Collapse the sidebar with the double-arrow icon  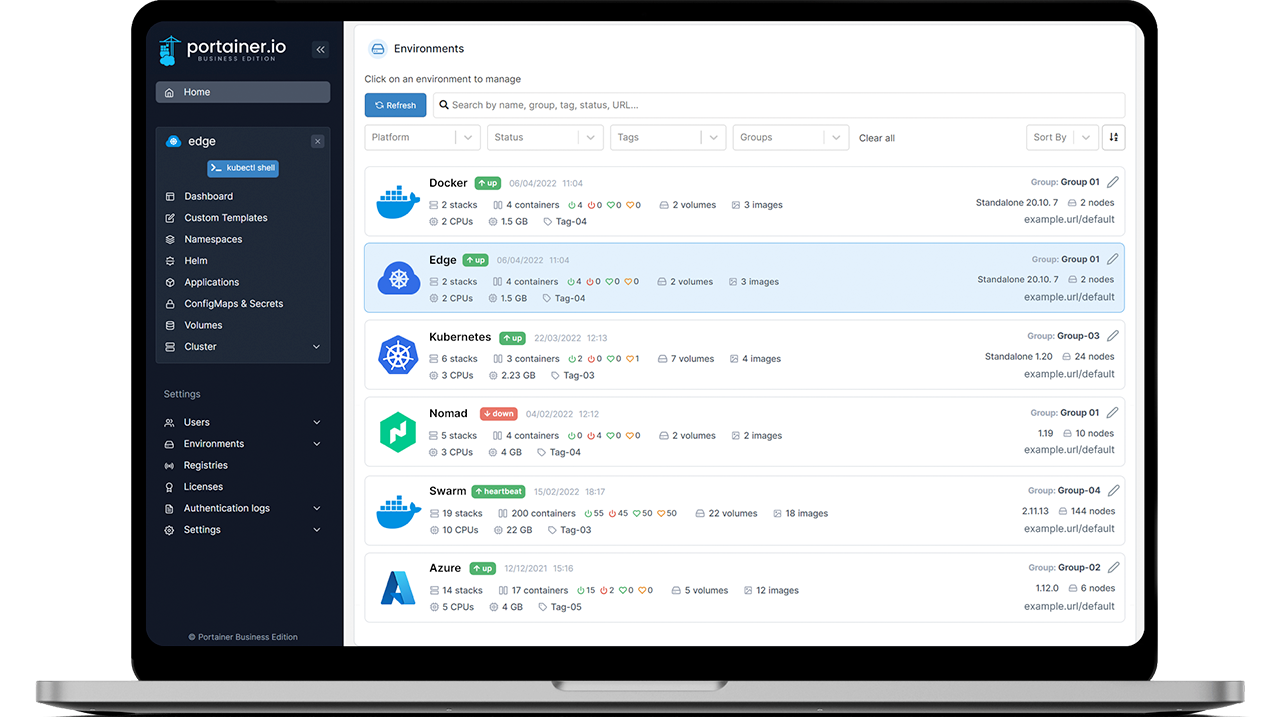320,49
